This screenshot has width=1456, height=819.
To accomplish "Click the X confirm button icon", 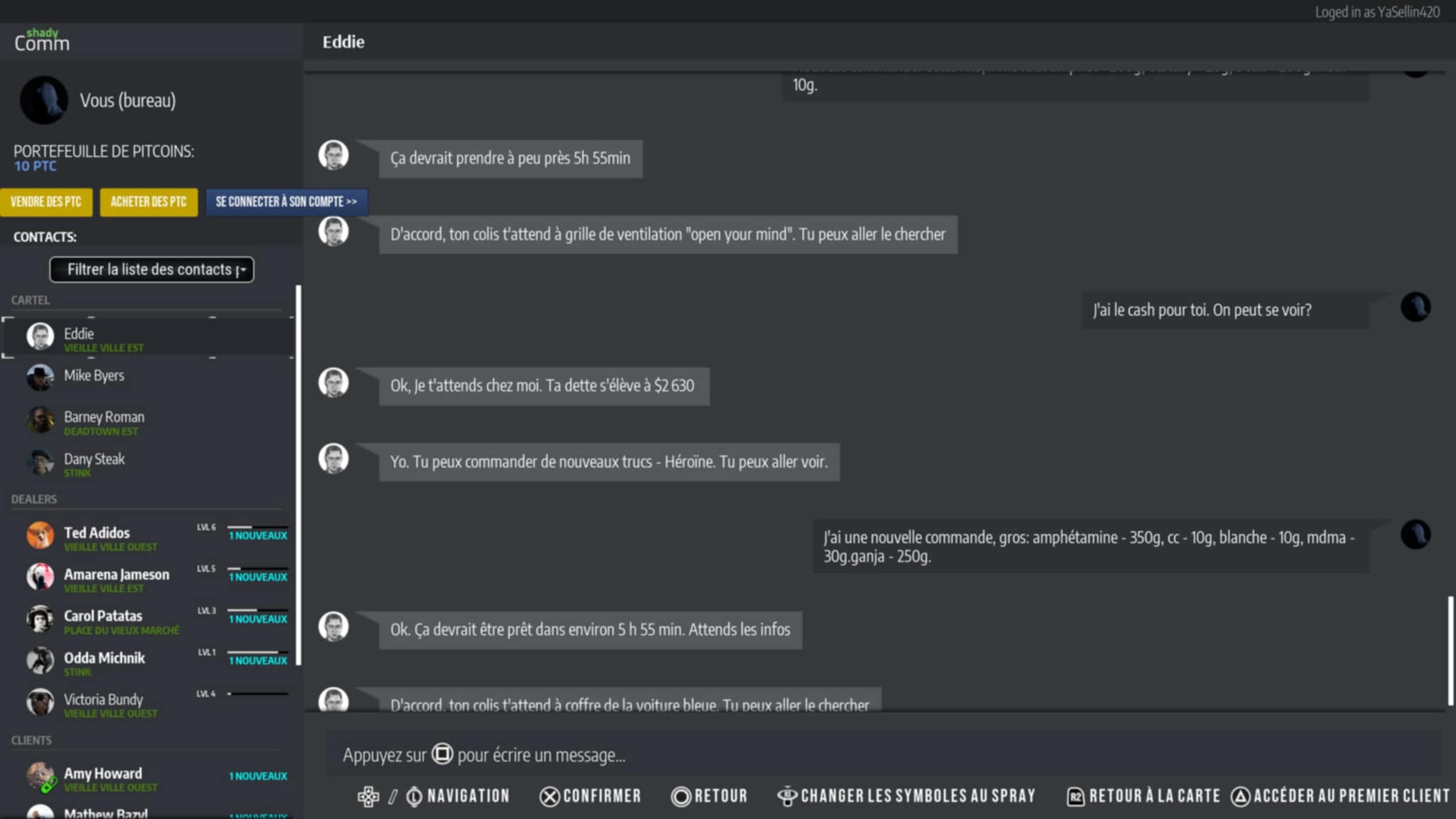I will tap(550, 797).
